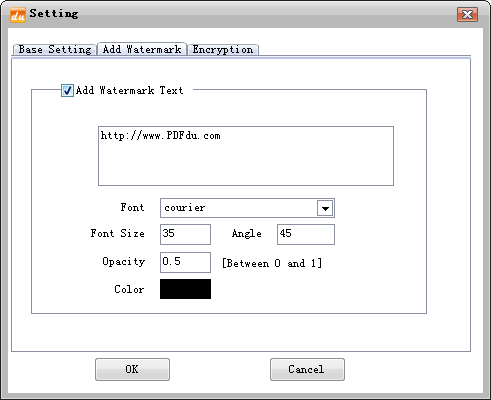Confirm settings with the OK button
This screenshot has width=491, height=400.
coord(132,369)
